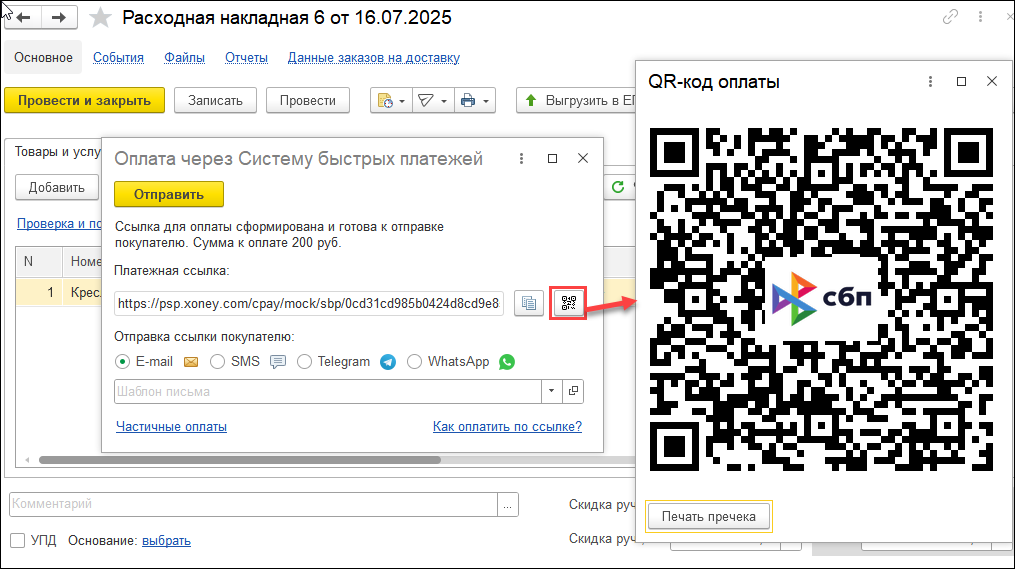1015x569 pixels.
Task: Expand the Шаблон письма dropdown arrow
Action: point(552,391)
